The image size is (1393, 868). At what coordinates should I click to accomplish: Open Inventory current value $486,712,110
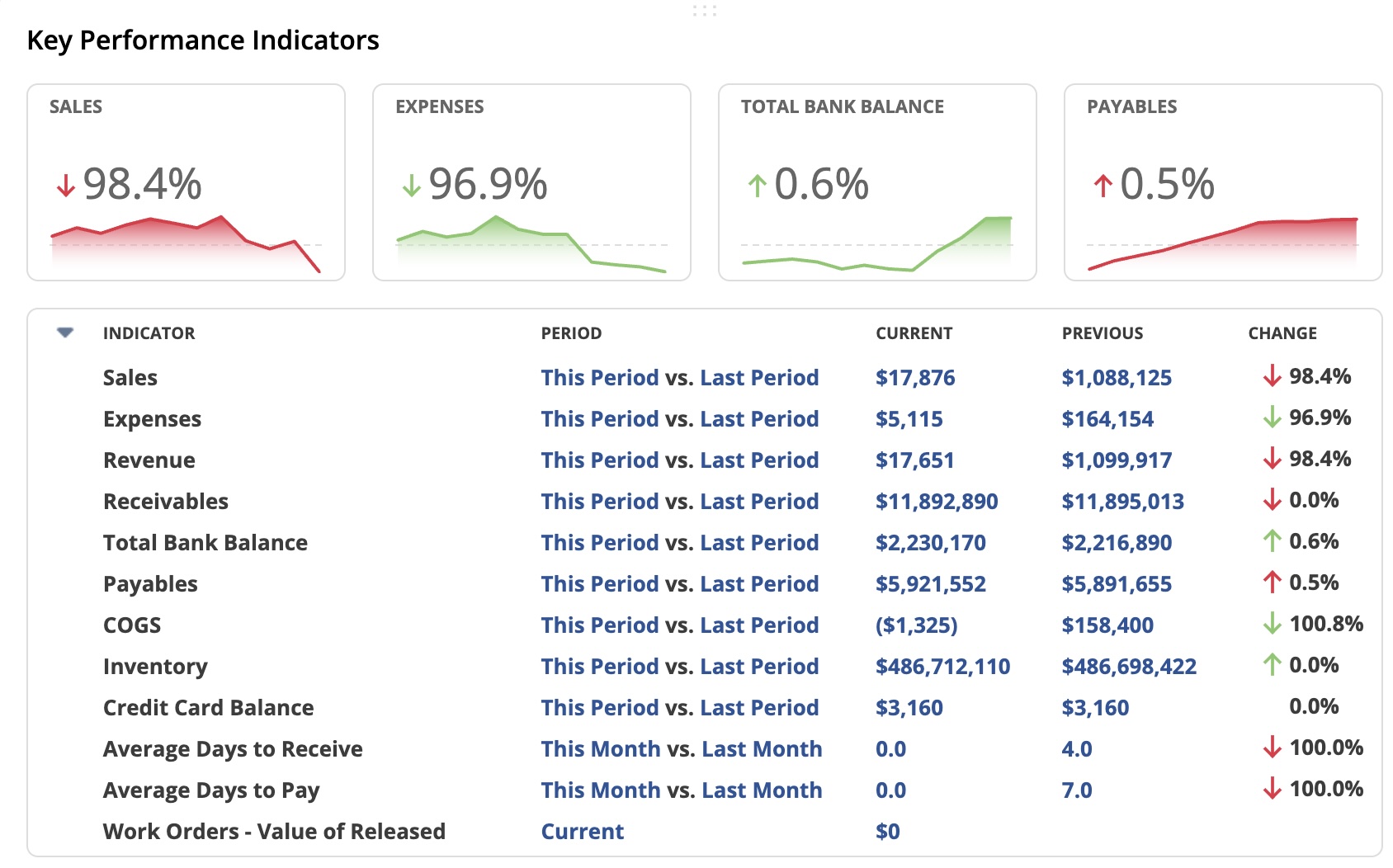pyautogui.click(x=943, y=667)
